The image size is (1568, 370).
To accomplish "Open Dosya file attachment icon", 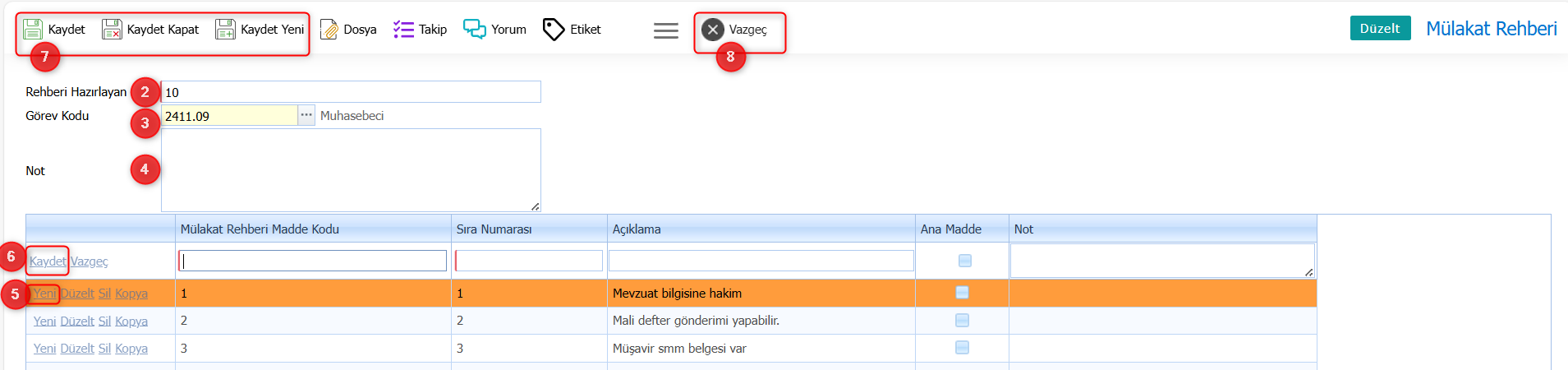I will tap(329, 30).
